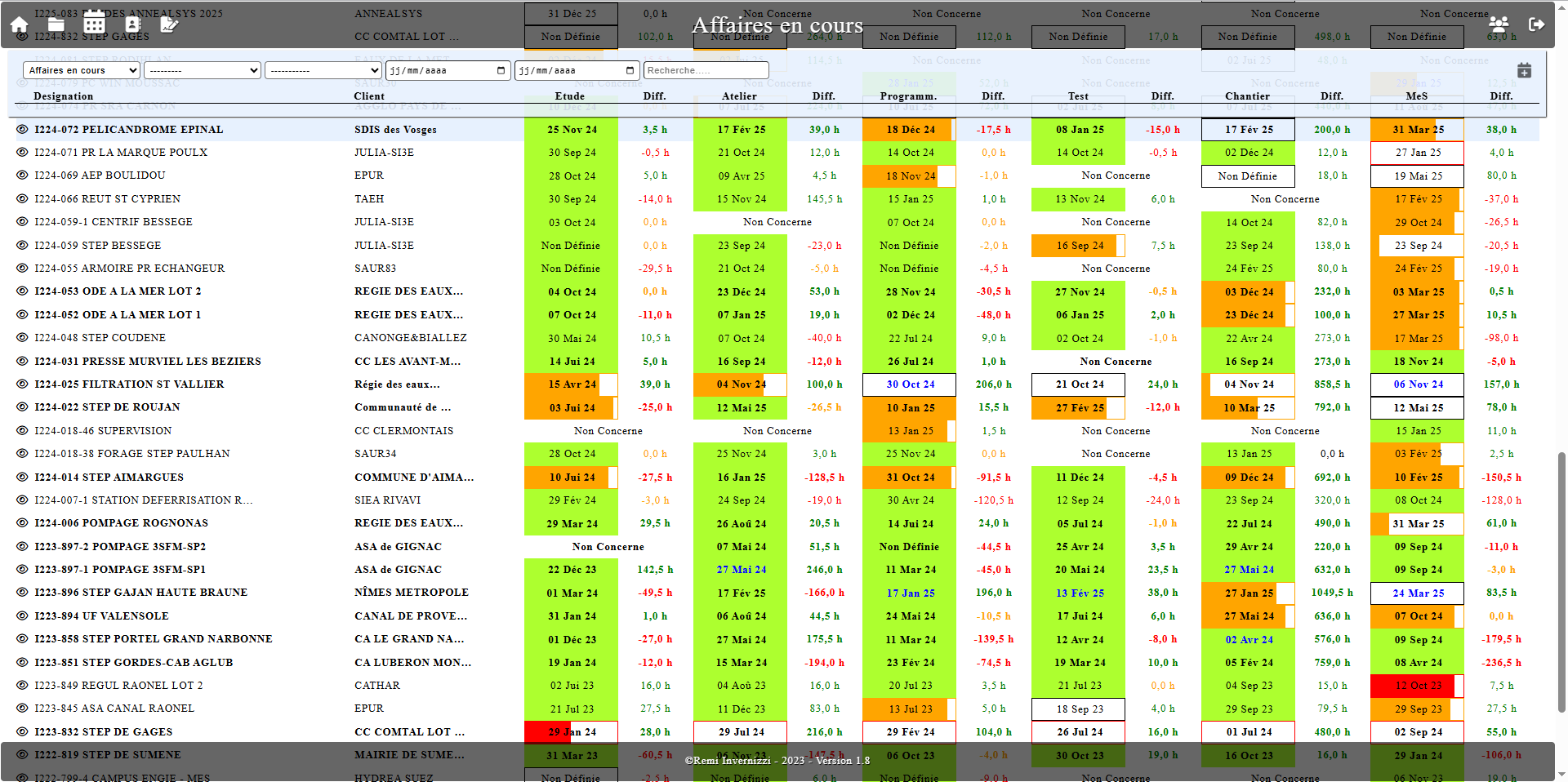1568x782 pixels.
Task: Click eye icon for I223-832 STEP DE GAGES
Action: point(22,731)
